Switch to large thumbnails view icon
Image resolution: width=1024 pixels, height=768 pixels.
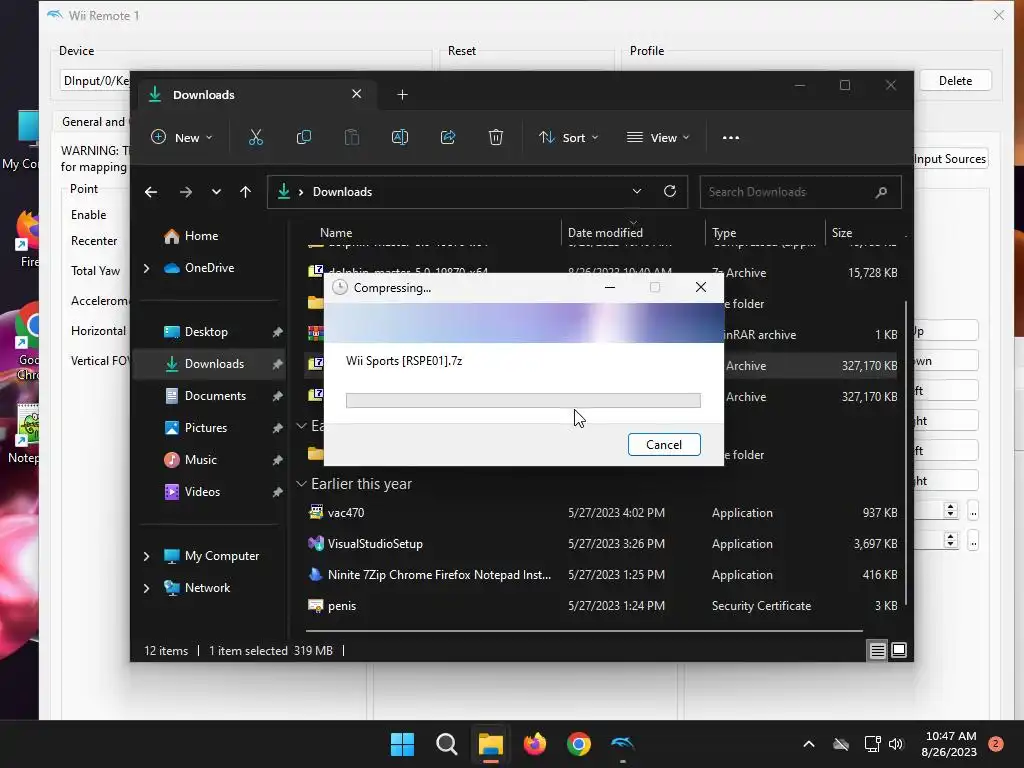click(899, 650)
